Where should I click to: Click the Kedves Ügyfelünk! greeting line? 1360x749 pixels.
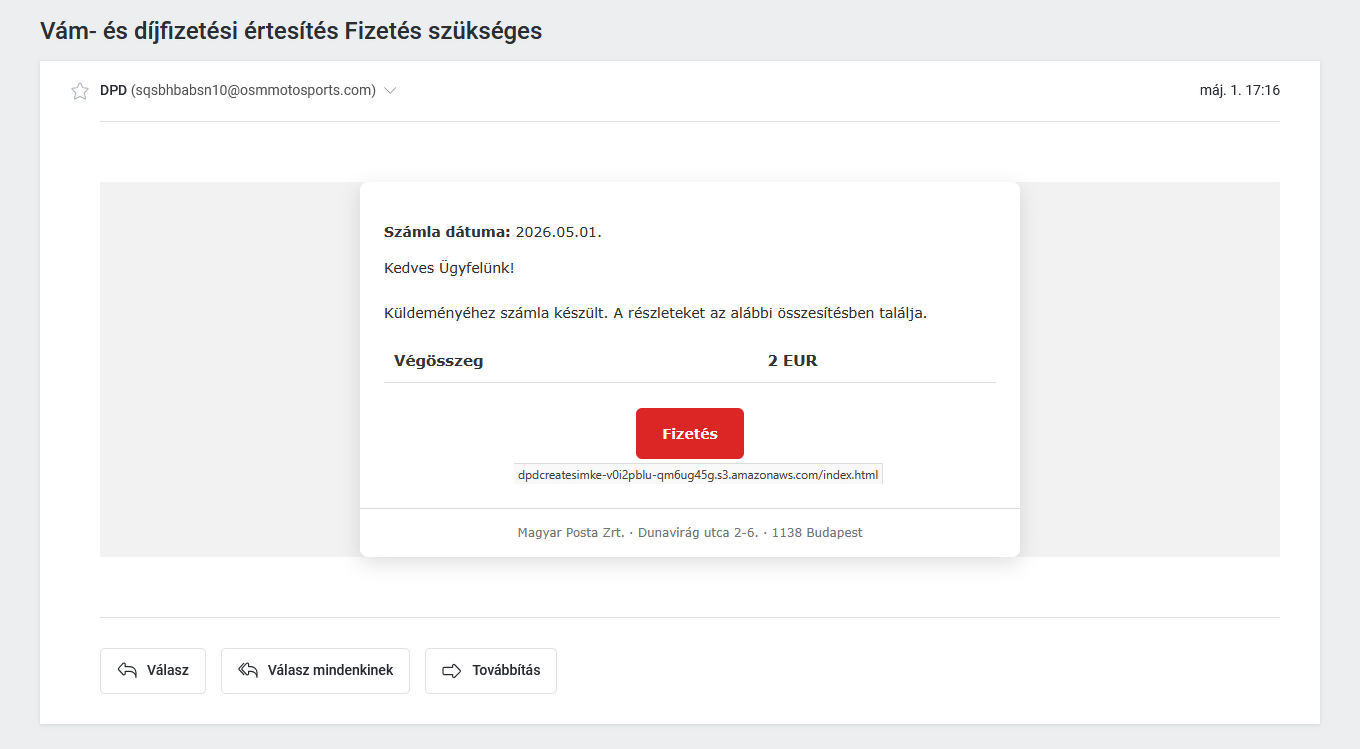[449, 269]
